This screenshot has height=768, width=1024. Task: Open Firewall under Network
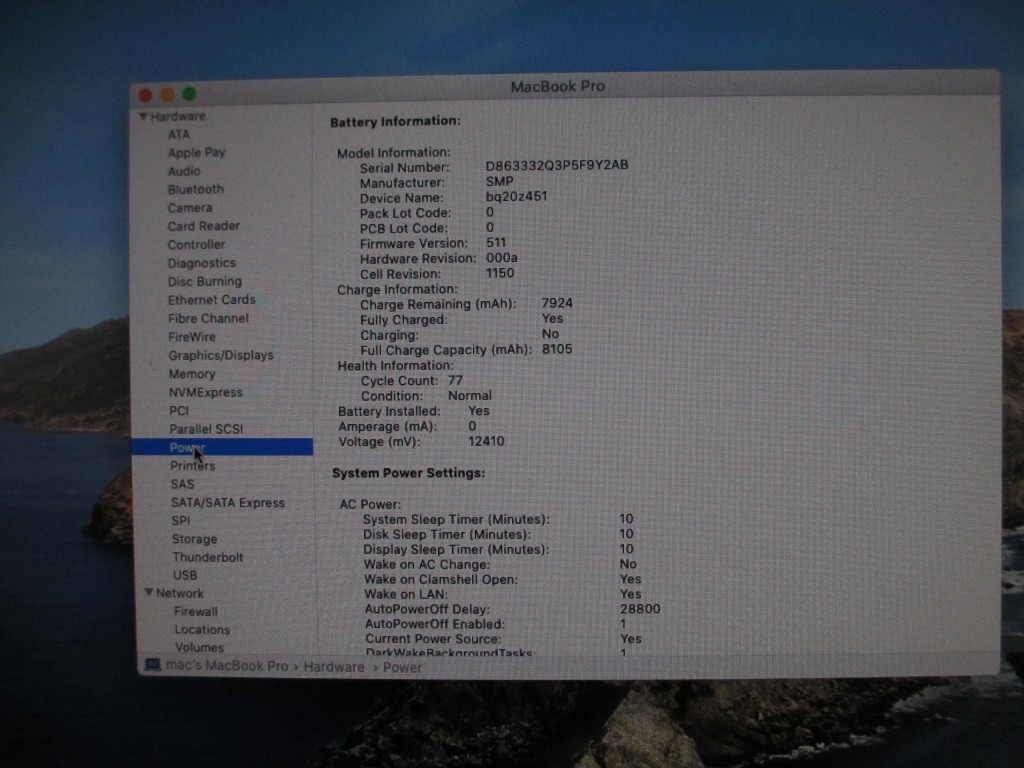[196, 611]
